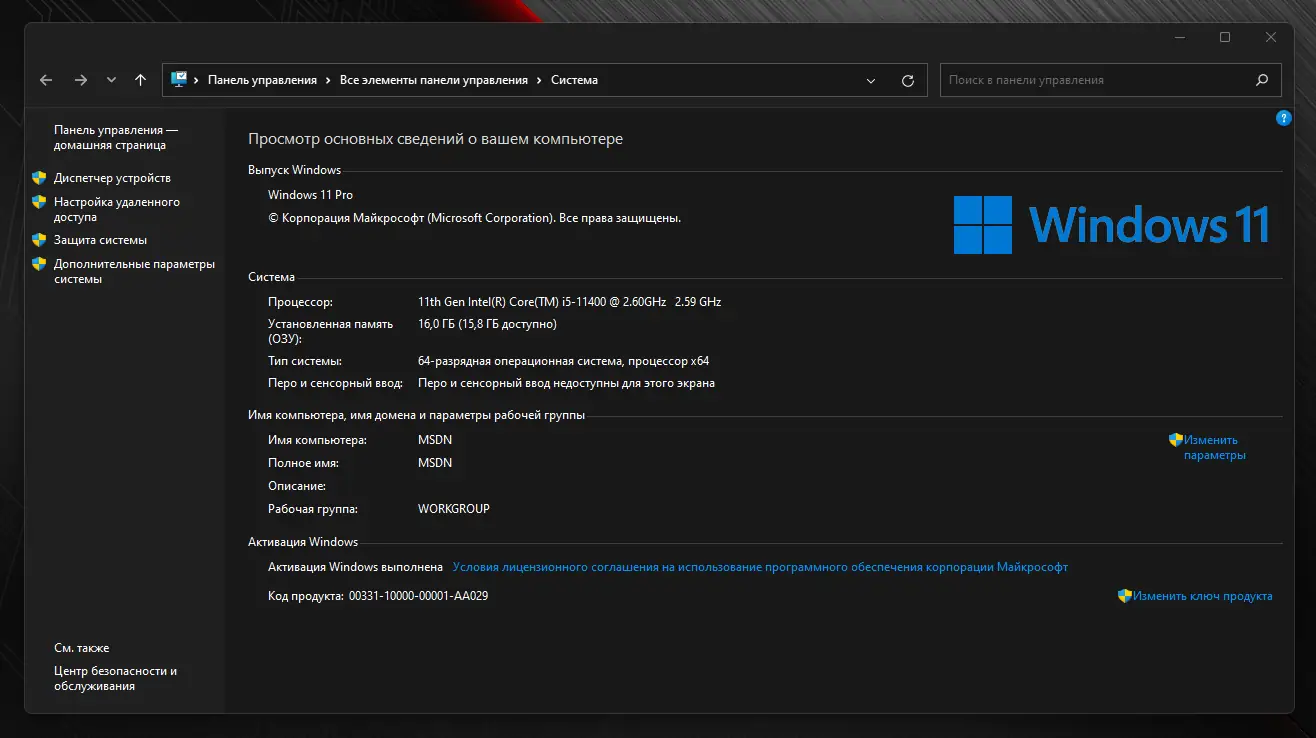Open Диспетчер устройств
The image size is (1316, 738).
coord(112,178)
